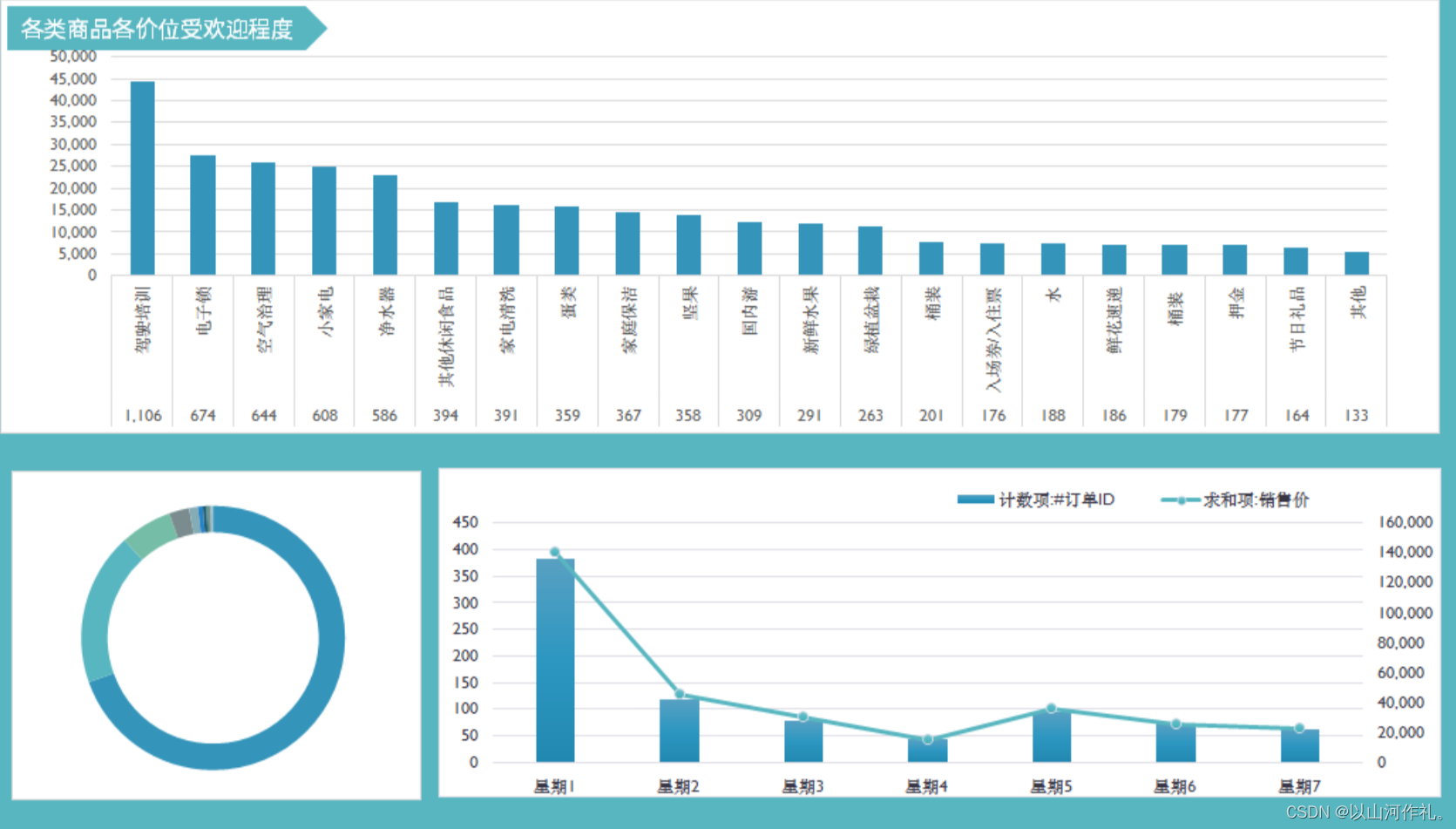Image resolution: width=1456 pixels, height=829 pixels.
Task: Click the 160,000 right axis label
Action: [1405, 522]
